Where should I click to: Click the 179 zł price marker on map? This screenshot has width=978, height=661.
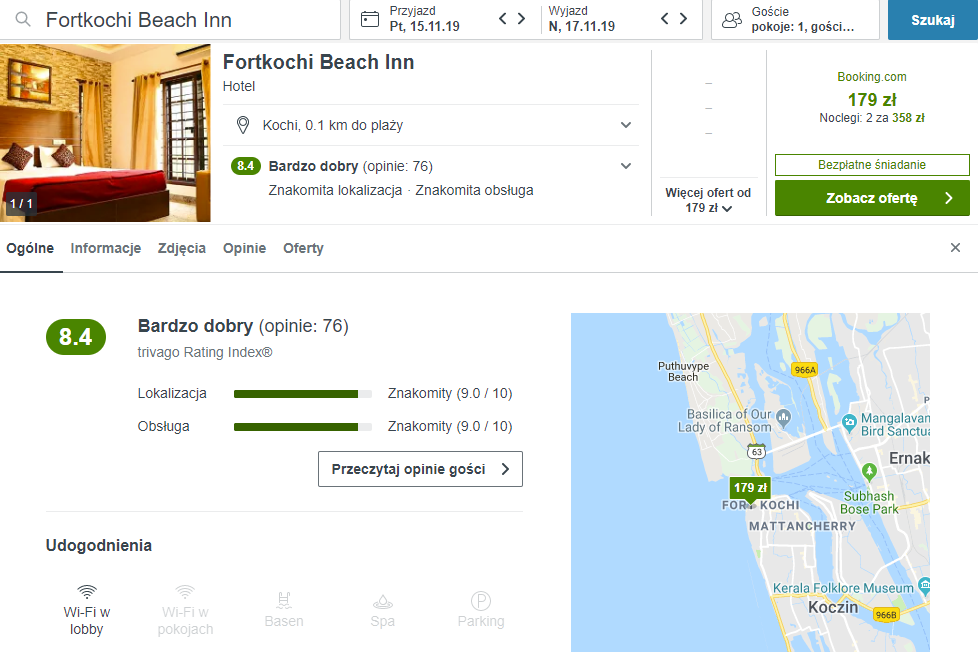(x=750, y=488)
